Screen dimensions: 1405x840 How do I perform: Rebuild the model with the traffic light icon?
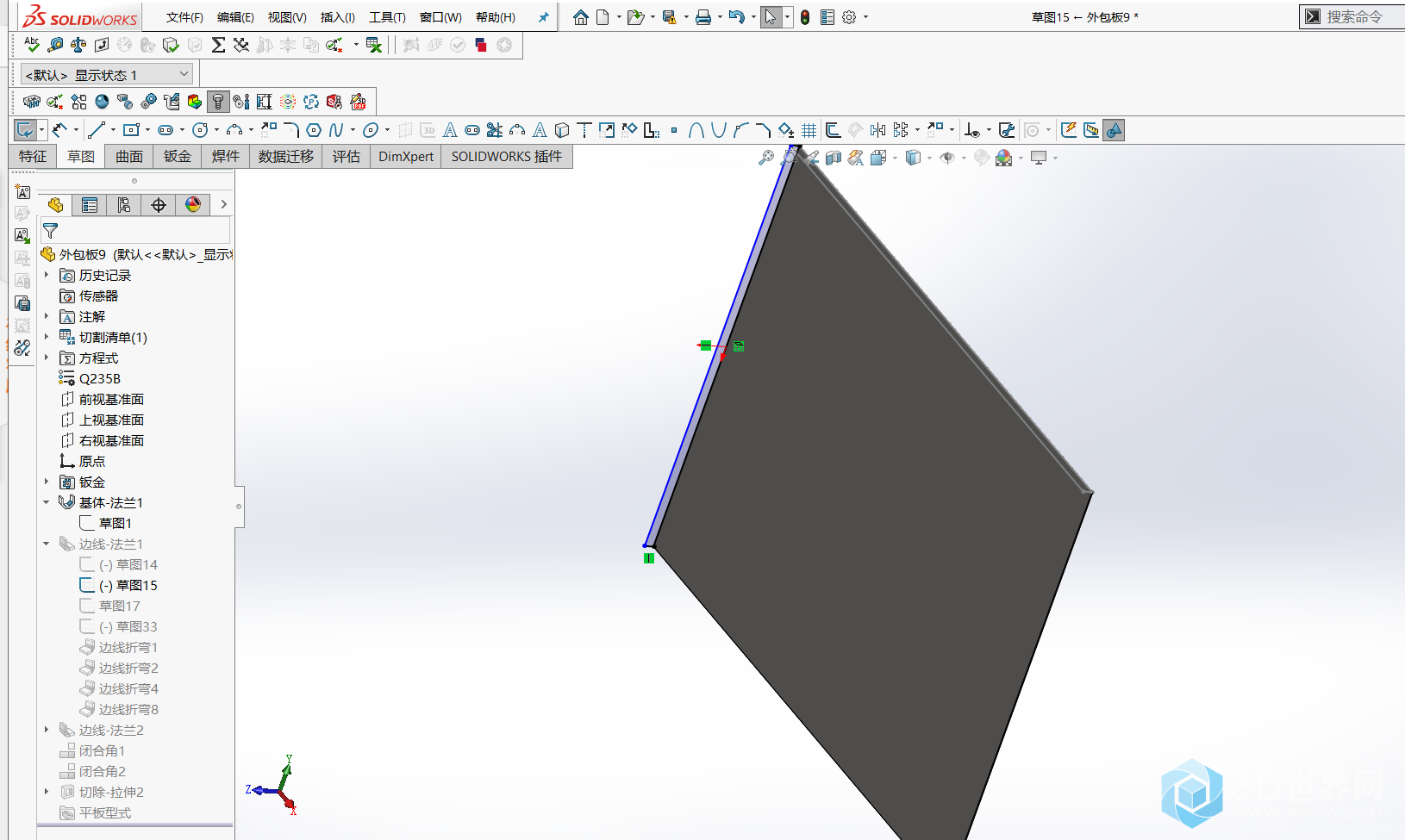click(805, 17)
